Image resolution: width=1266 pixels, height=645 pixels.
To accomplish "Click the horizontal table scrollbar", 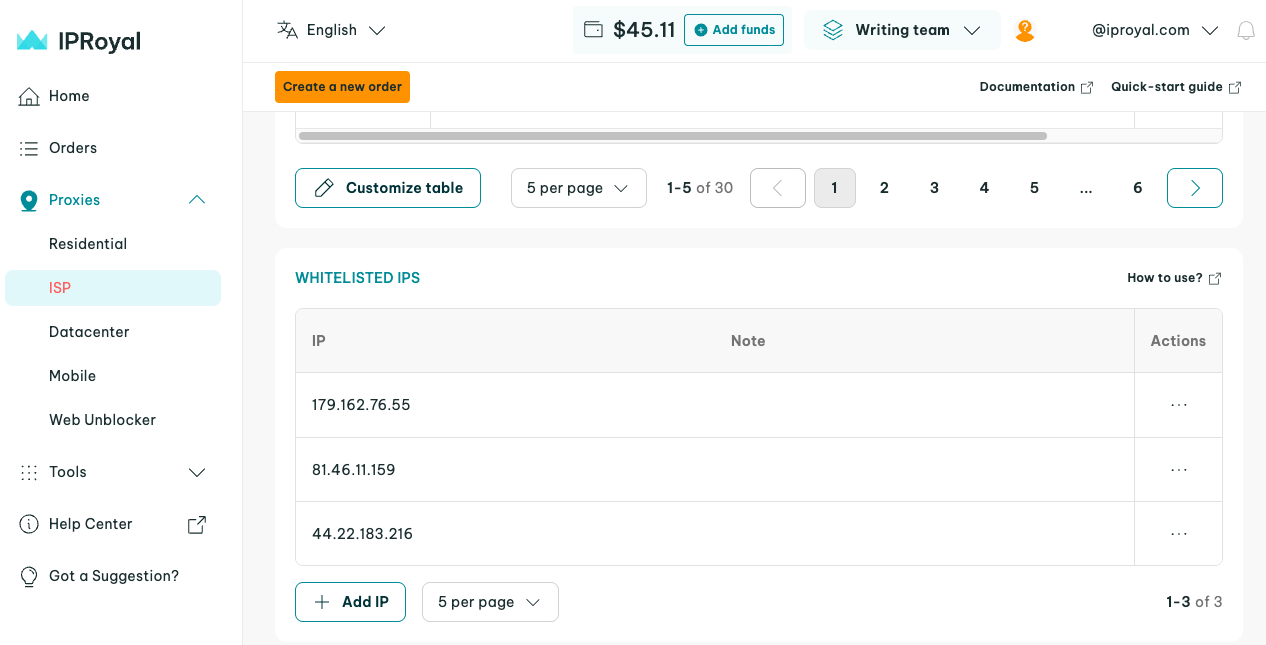I will [672, 136].
